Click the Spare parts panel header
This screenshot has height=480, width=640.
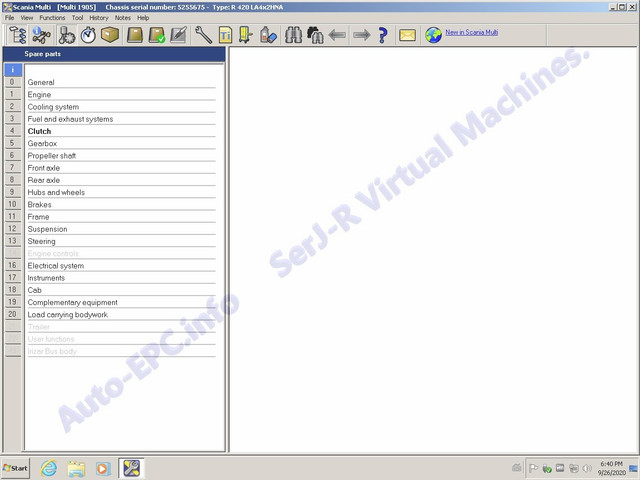114,54
